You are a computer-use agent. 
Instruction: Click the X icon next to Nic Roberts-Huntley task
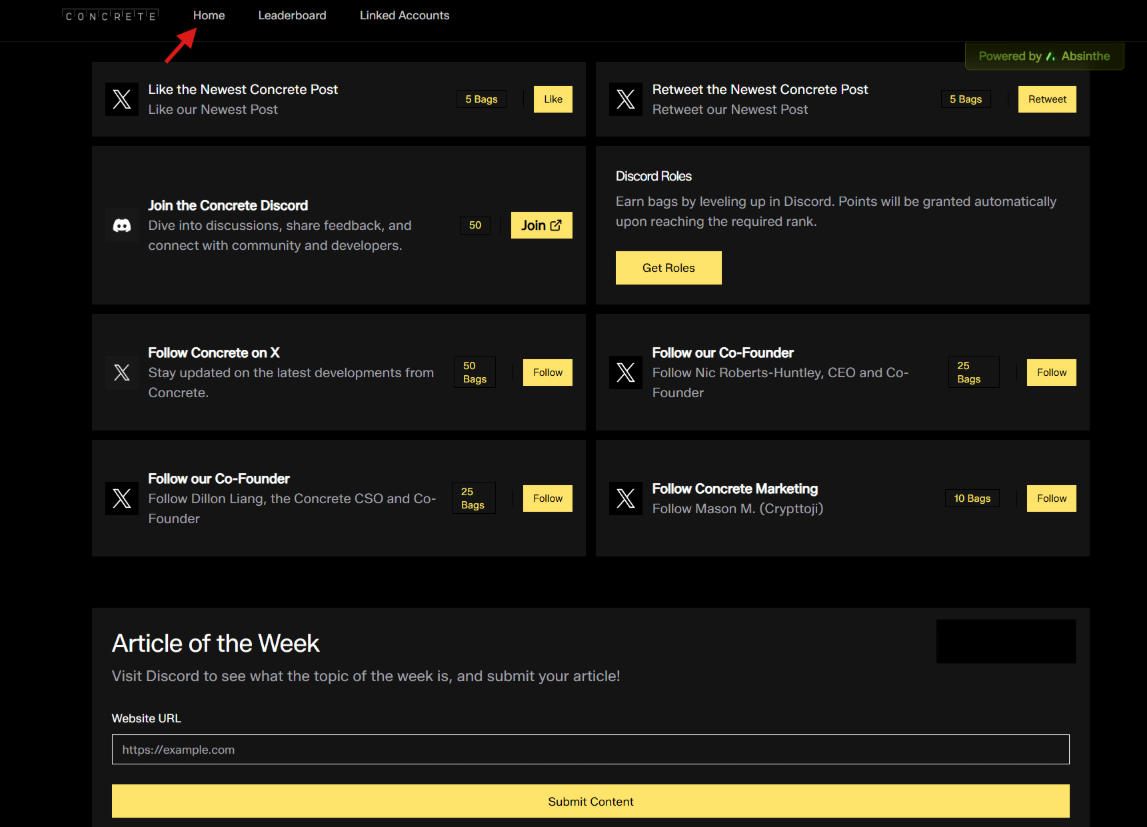point(626,373)
